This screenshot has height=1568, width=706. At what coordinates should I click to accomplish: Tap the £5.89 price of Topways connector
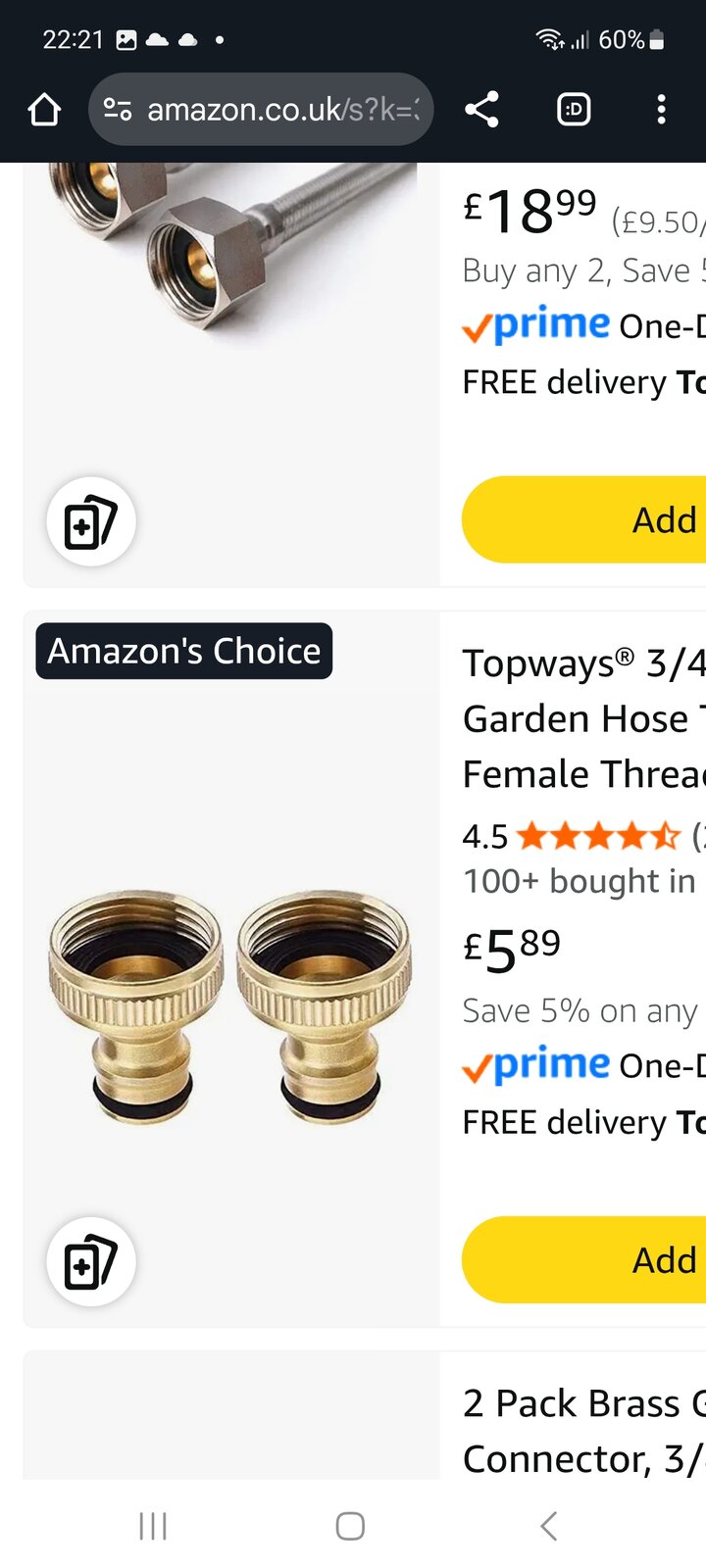point(512,949)
